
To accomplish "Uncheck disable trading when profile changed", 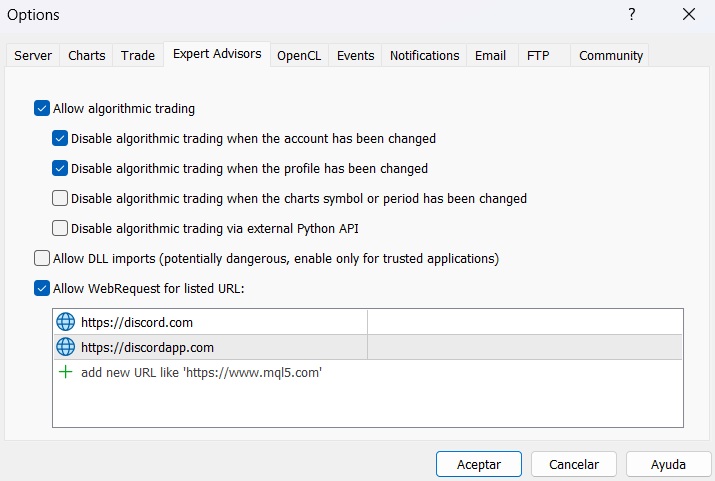I will [x=61, y=169].
